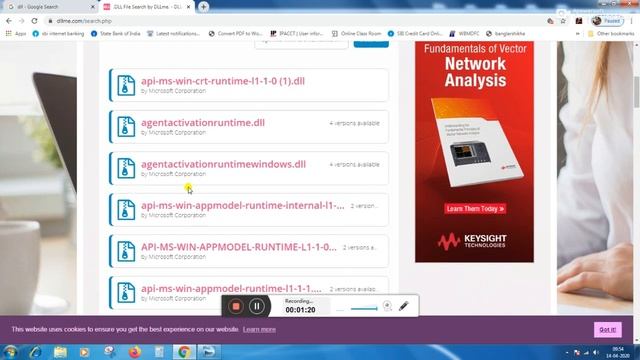Click the system tray volume icon
Screen dimensions: 640x360
click(x=596, y=352)
